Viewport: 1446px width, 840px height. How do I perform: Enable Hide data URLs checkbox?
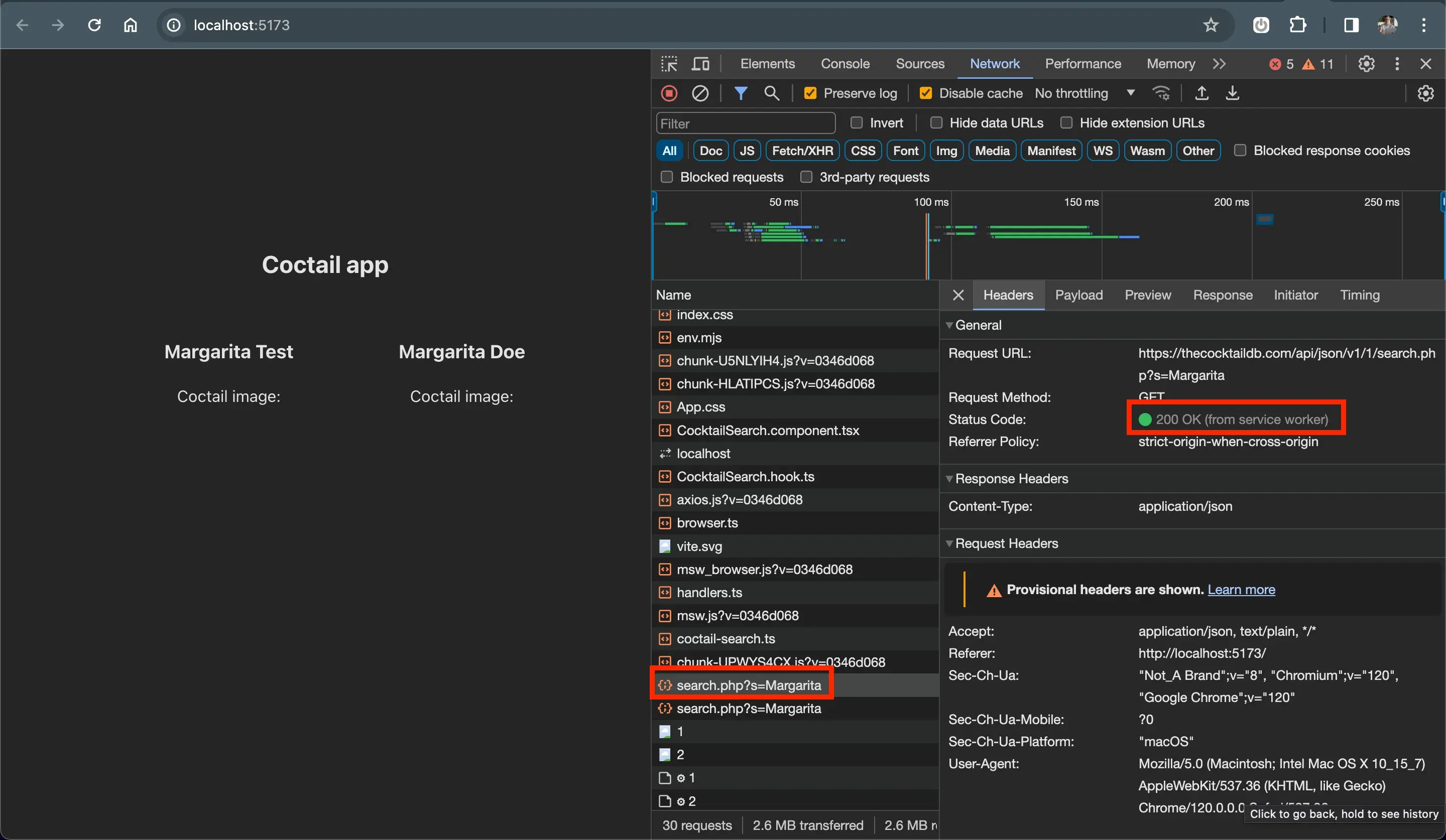click(x=936, y=123)
